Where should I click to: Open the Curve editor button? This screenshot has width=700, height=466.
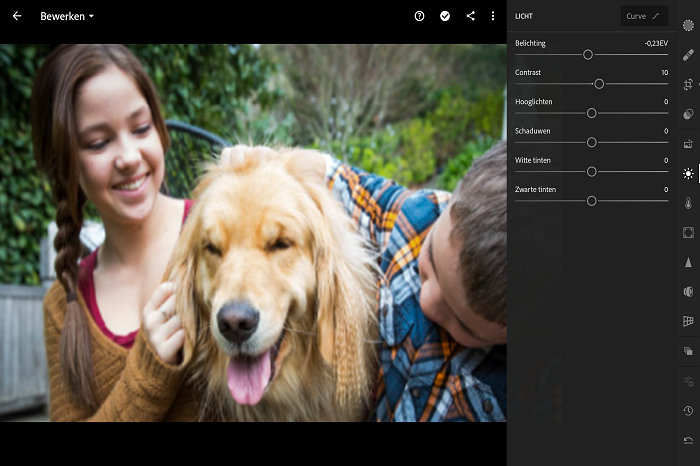644,16
